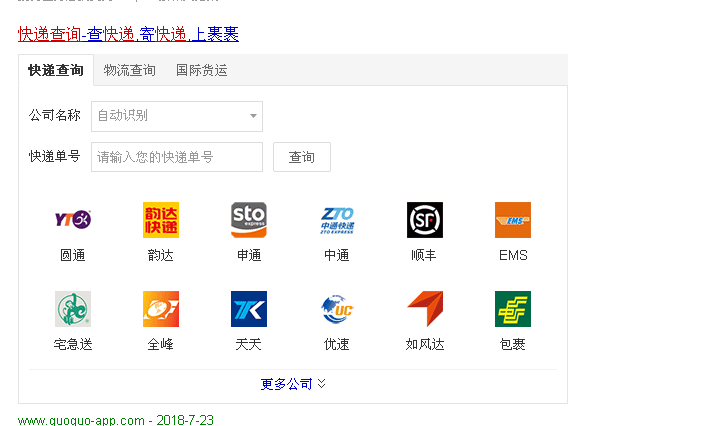Click the 申通 text label
Image resolution: width=701 pixels, height=426 pixels.
[249, 255]
